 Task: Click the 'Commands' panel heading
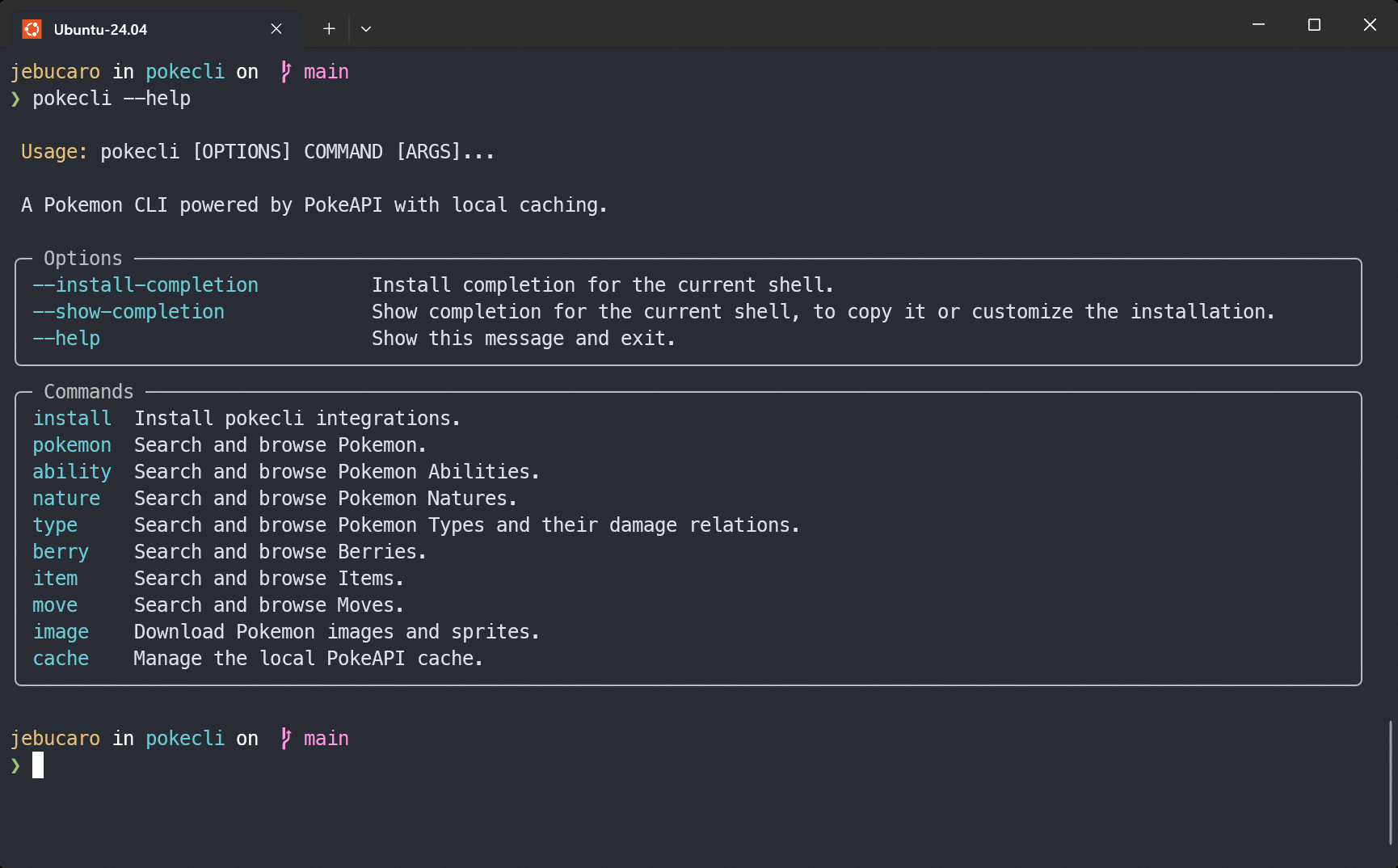click(x=89, y=392)
